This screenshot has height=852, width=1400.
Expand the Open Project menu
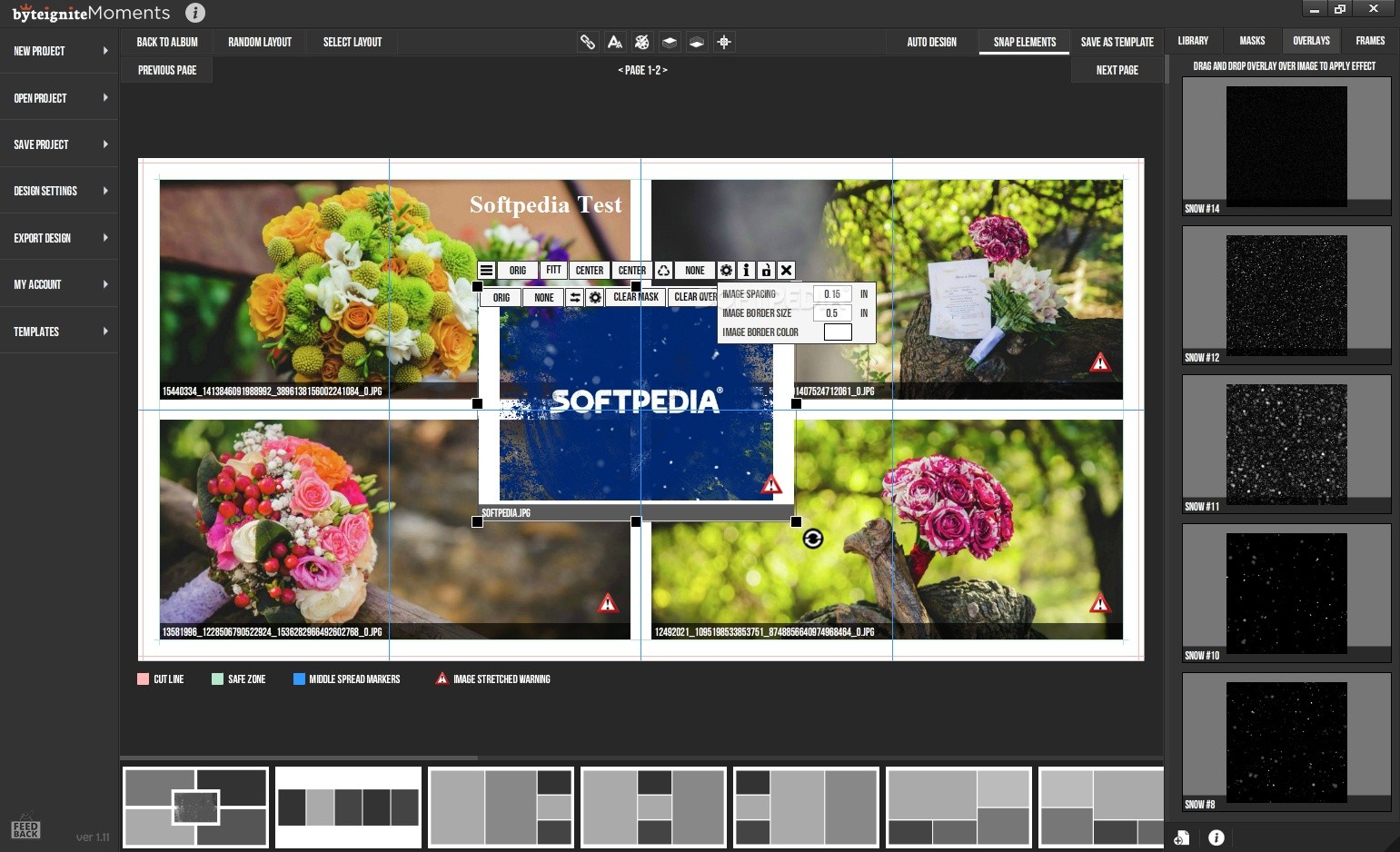tap(59, 98)
